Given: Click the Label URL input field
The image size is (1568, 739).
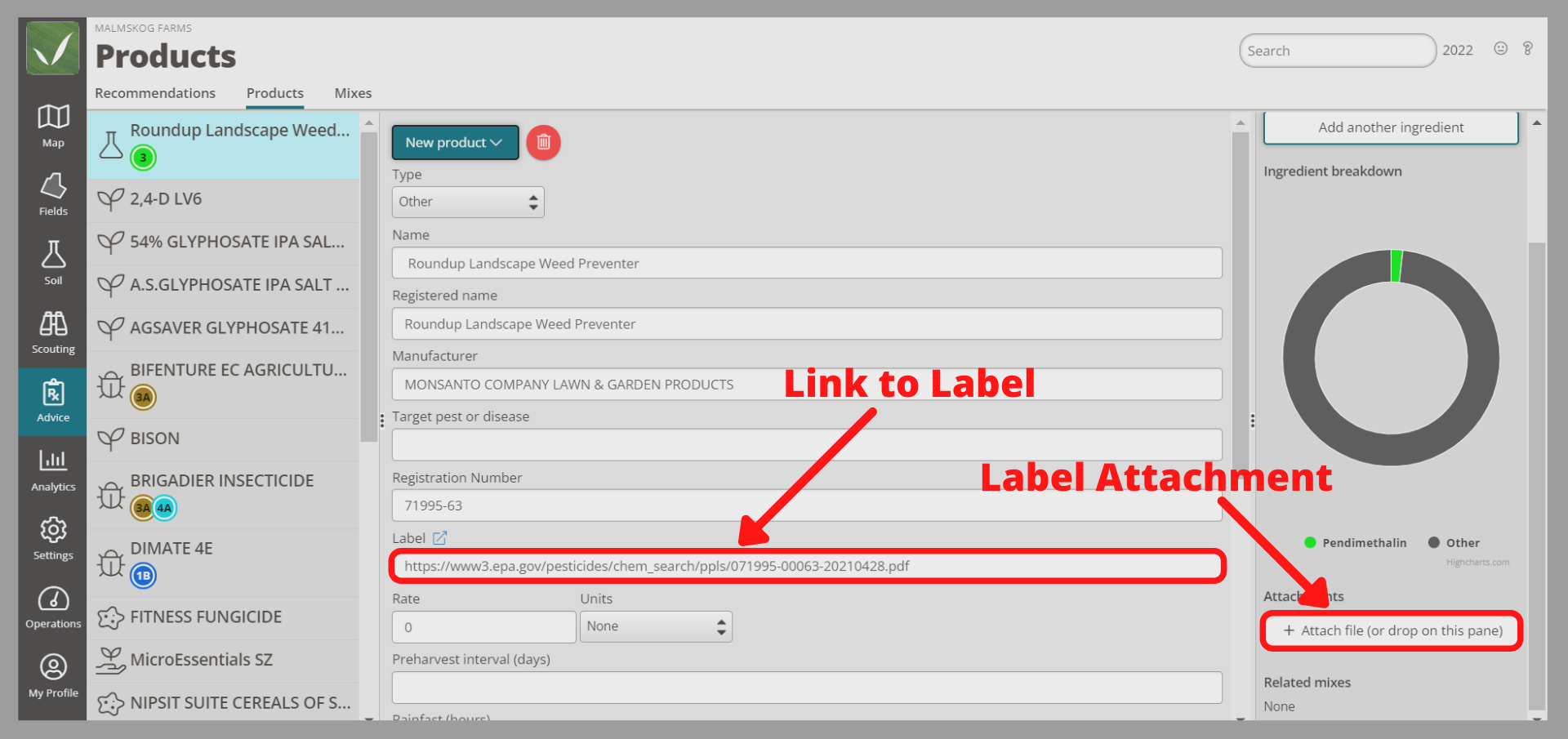Looking at the screenshot, I should tap(807, 566).
